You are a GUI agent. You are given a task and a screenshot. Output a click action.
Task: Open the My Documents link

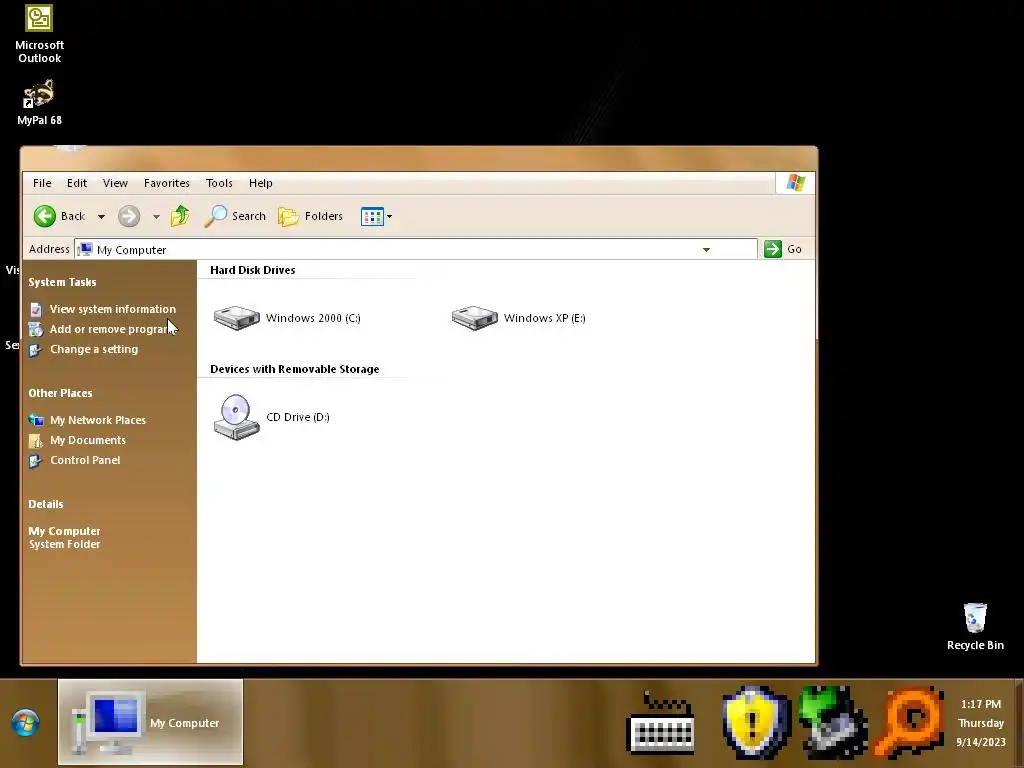(x=88, y=440)
